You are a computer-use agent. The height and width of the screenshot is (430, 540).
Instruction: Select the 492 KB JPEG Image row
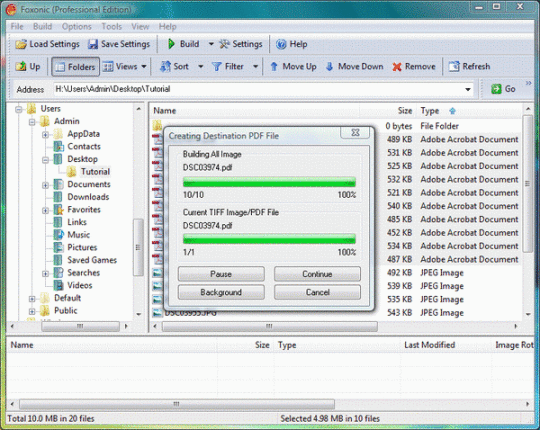click(336, 273)
